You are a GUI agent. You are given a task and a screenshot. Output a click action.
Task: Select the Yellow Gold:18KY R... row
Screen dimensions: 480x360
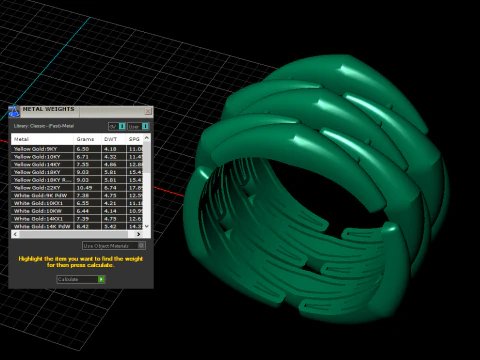(77, 180)
